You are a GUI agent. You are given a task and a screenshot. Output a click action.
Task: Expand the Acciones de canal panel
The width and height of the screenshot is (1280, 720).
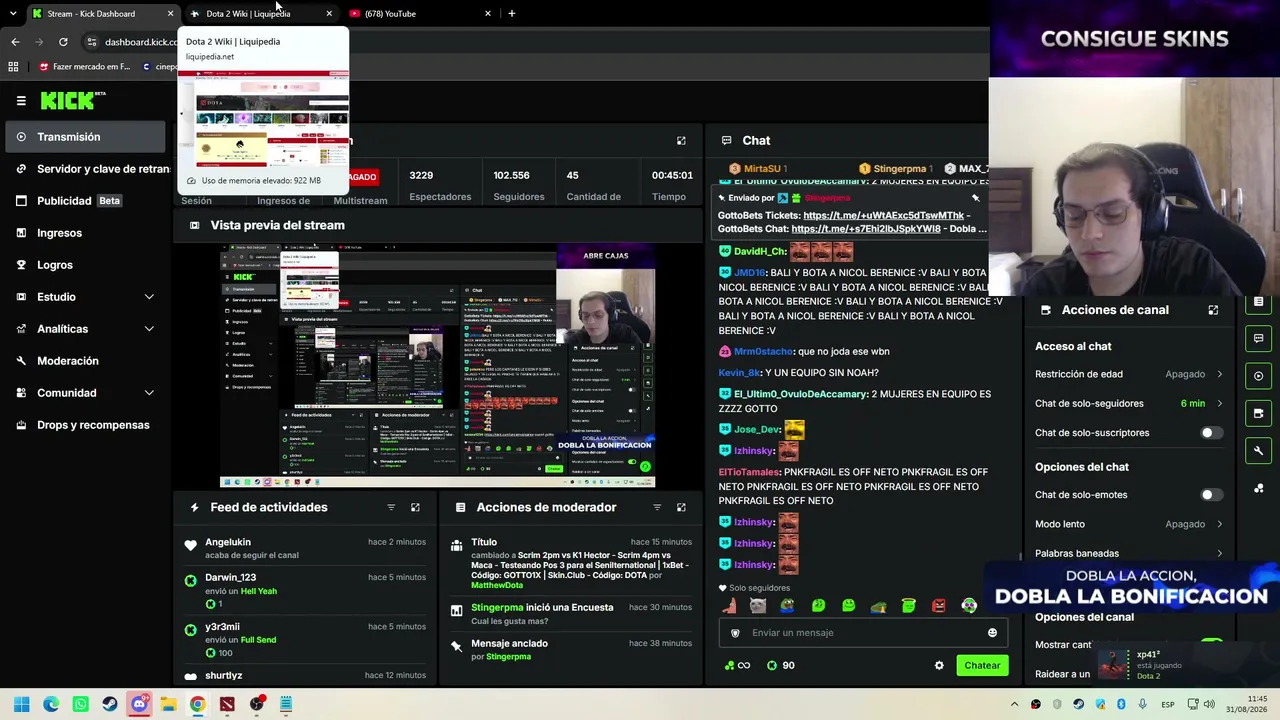click(1213, 310)
